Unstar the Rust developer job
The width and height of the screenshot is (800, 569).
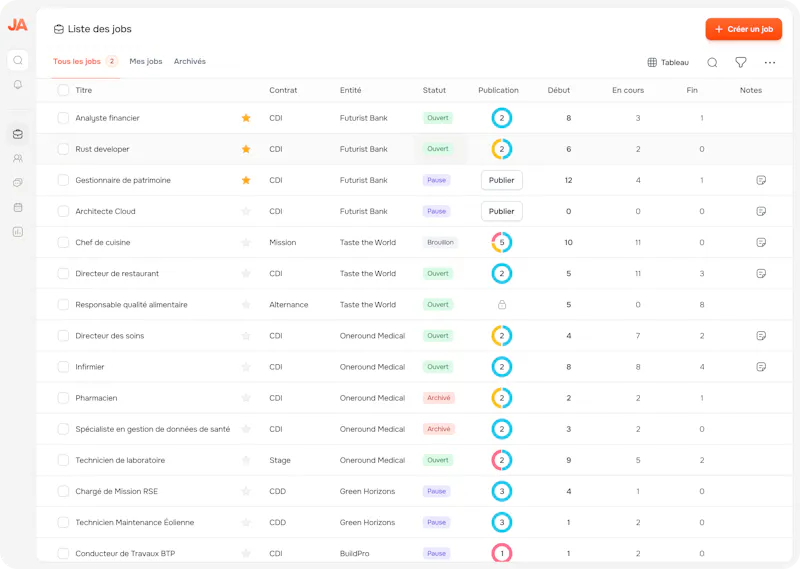pos(246,149)
